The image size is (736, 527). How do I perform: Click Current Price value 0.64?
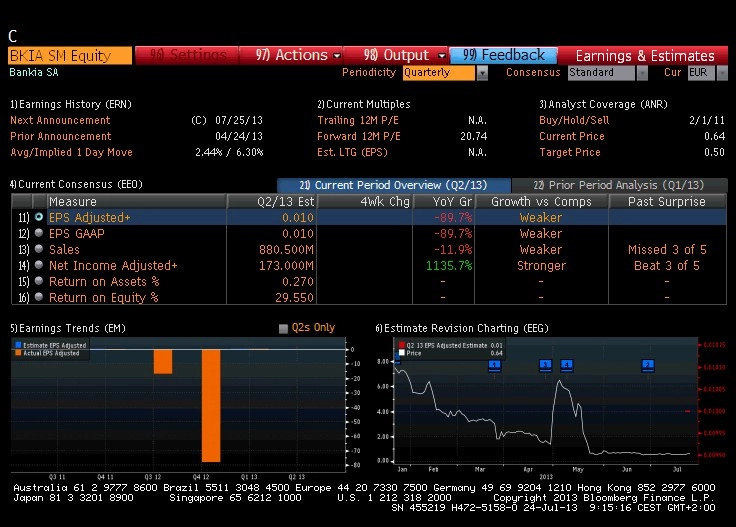pyautogui.click(x=714, y=136)
